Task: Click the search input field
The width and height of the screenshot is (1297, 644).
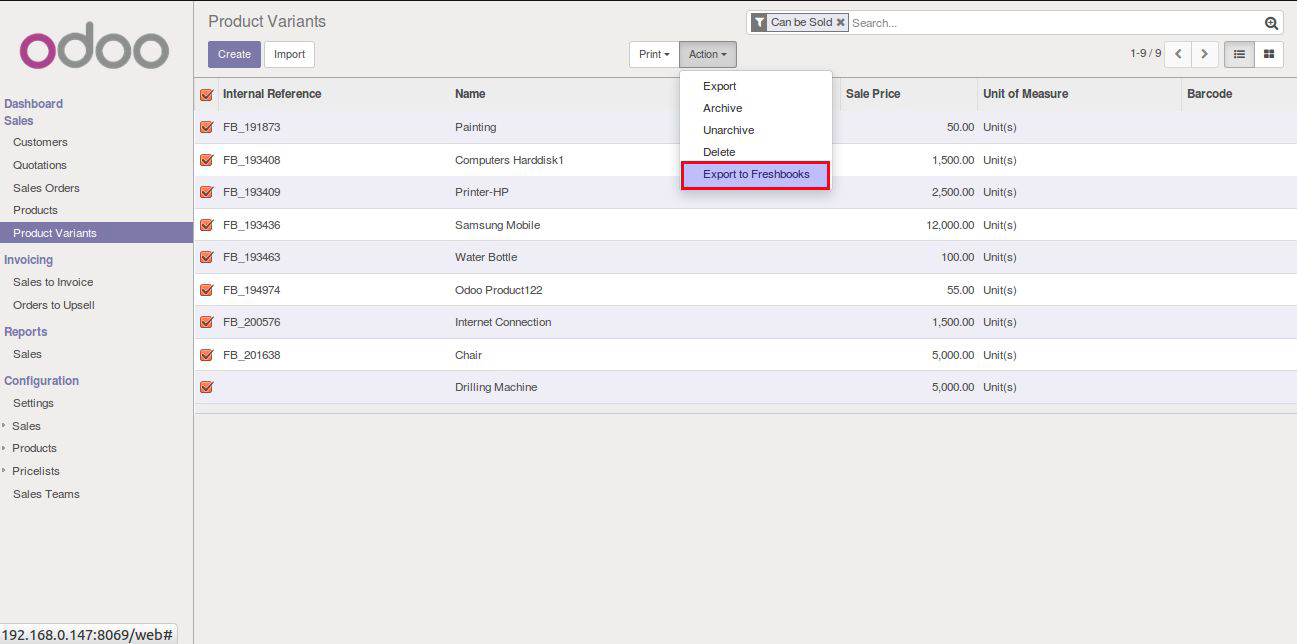Action: [1055, 23]
